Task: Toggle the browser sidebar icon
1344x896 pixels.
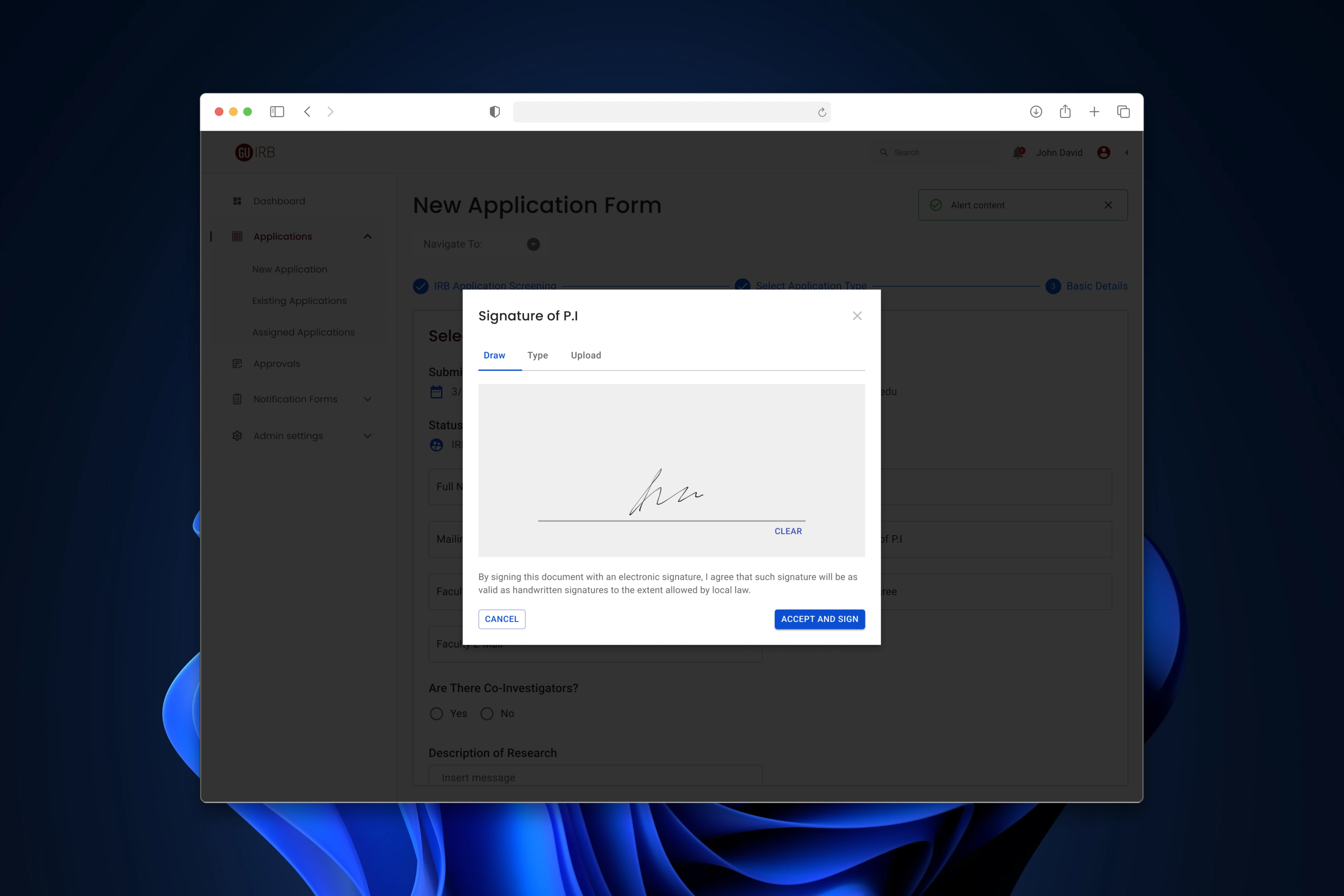Action: pos(277,112)
